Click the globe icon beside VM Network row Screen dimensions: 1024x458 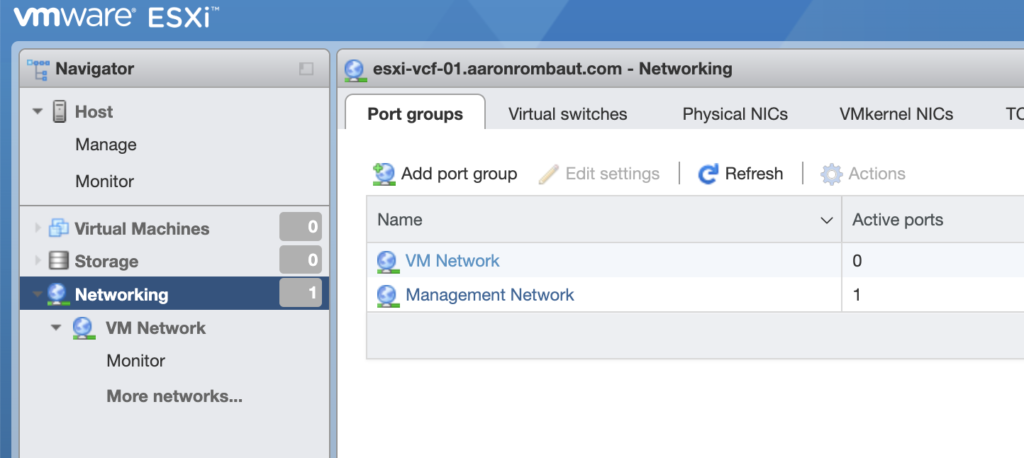(387, 261)
